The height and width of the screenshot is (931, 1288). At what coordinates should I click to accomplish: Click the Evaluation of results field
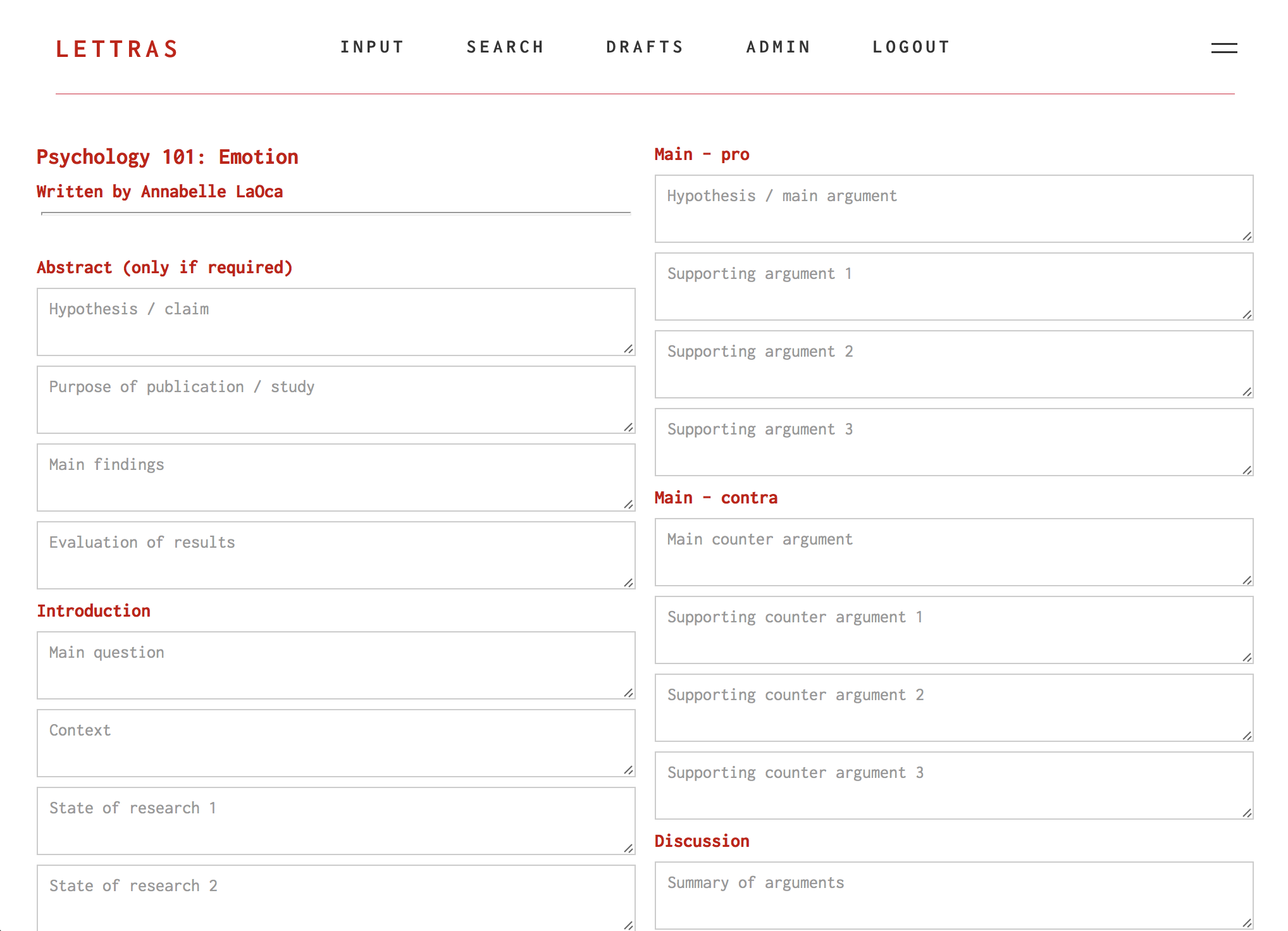coord(336,555)
